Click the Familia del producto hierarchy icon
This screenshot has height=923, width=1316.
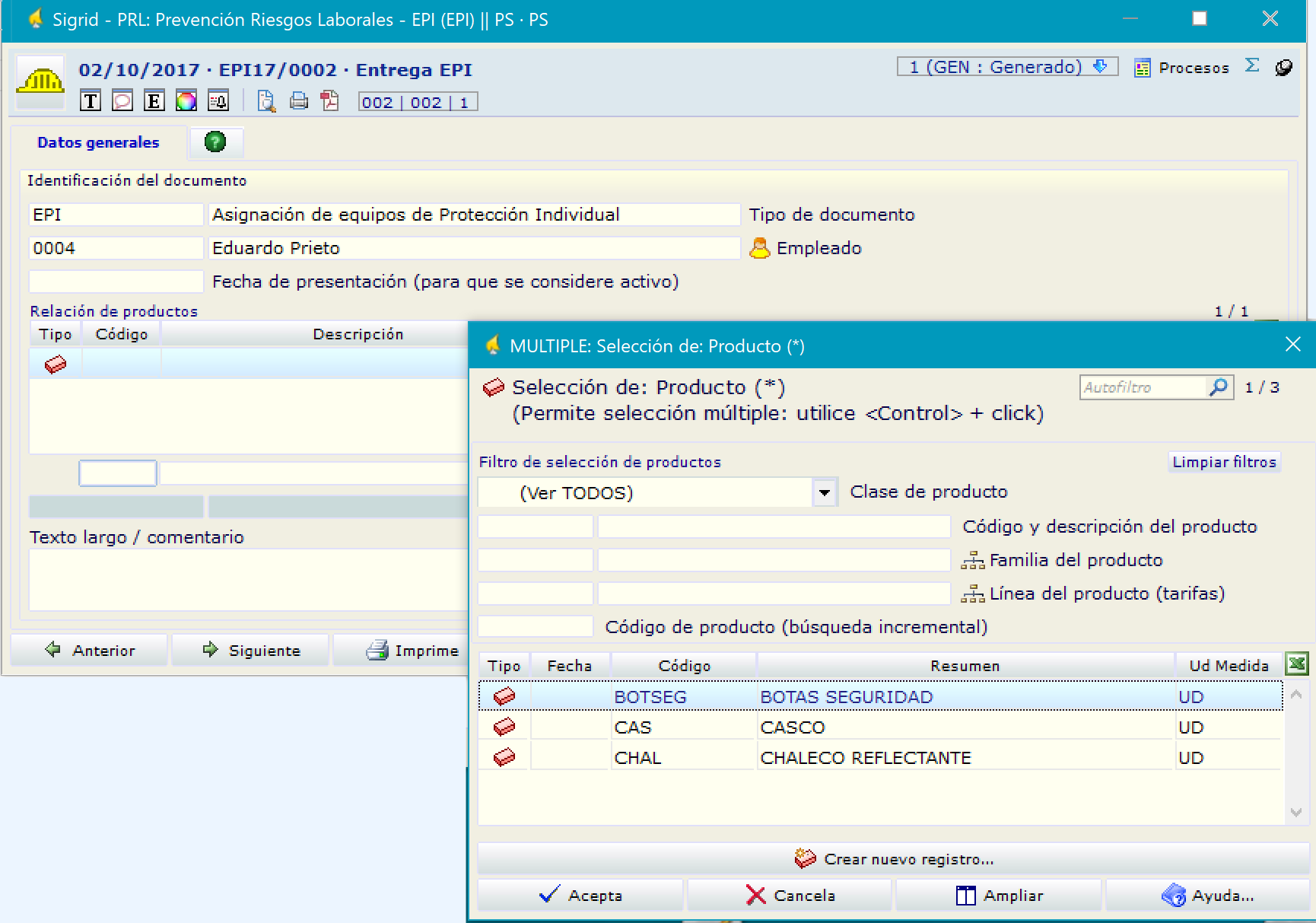coord(972,561)
